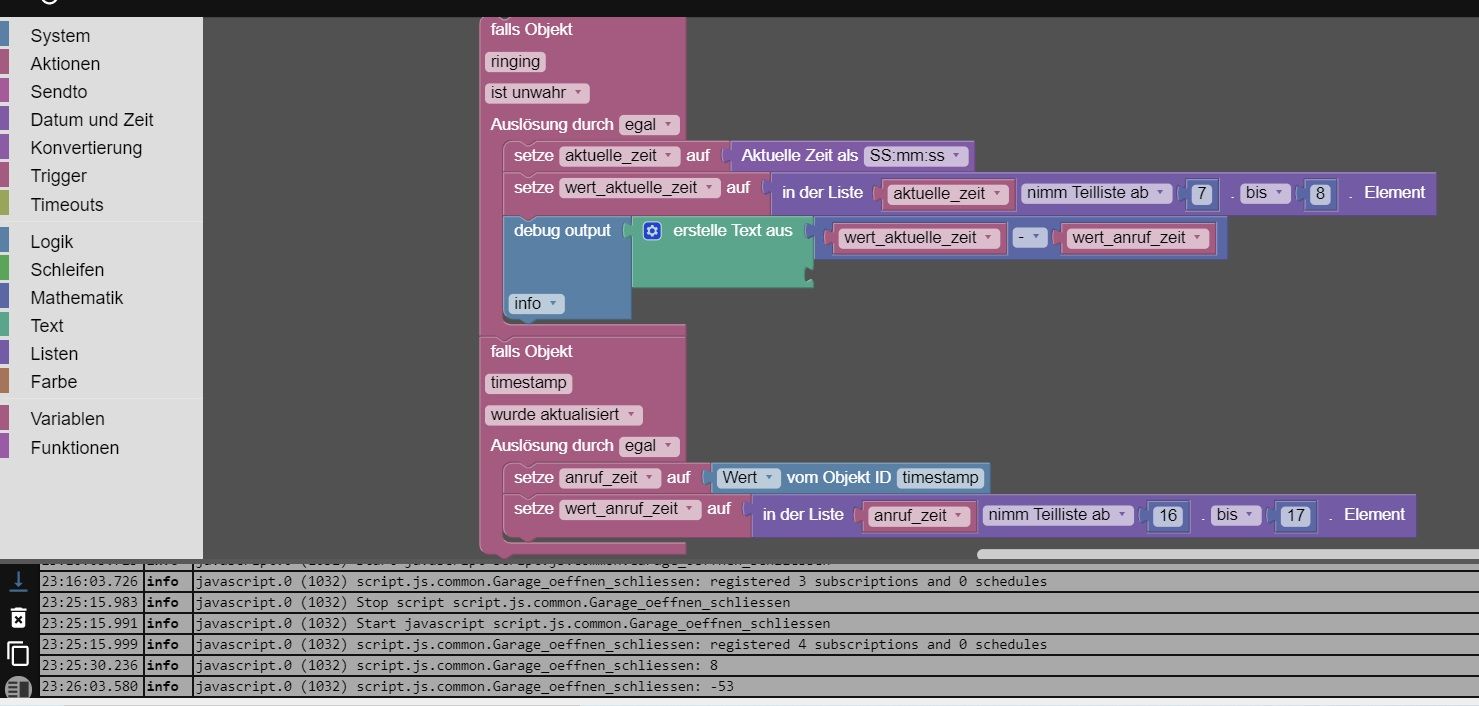
Task: Open 'aktuelle_zeit' variable dropdown in setze block
Action: pos(619,156)
